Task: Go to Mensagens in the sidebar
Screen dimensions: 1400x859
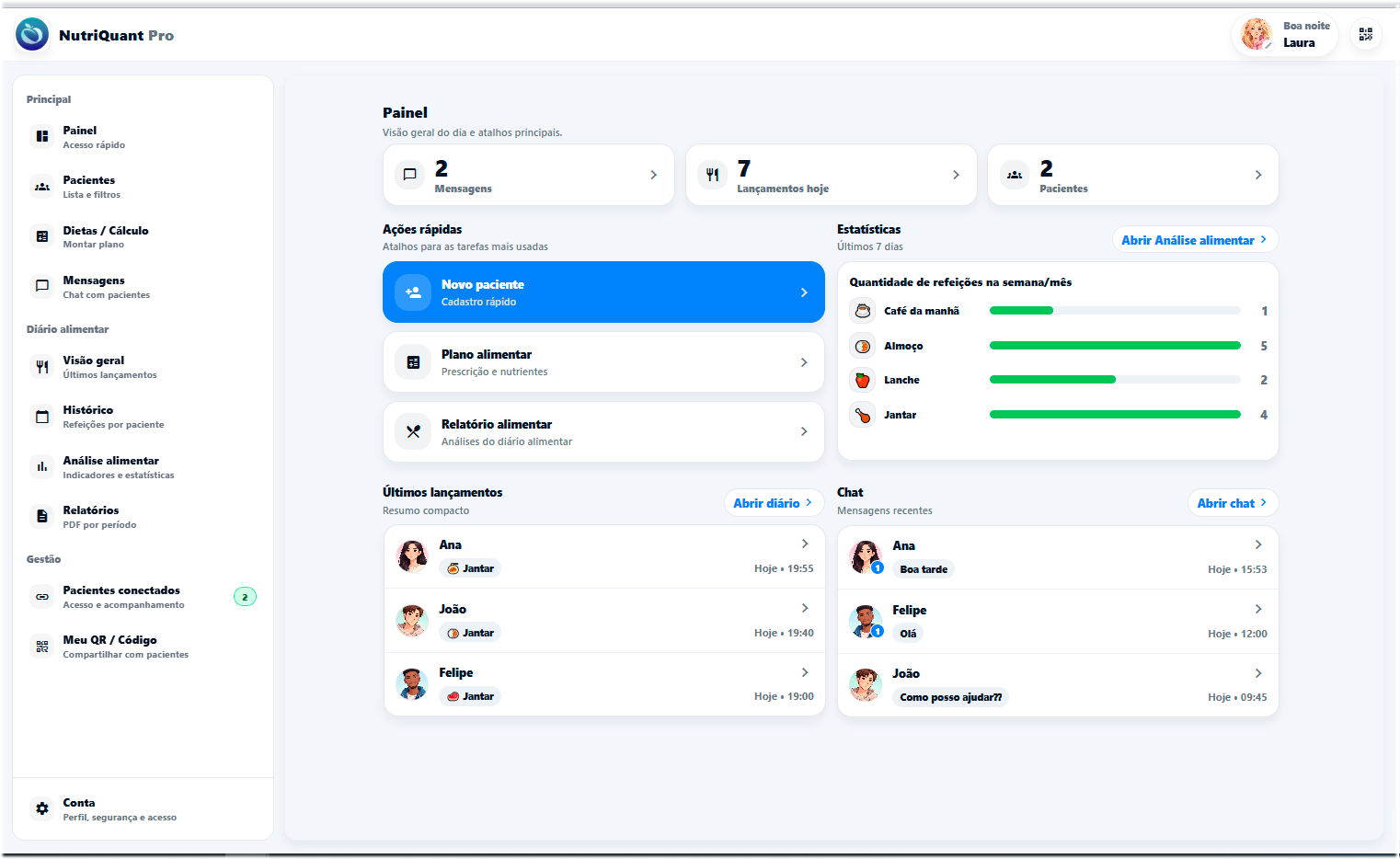Action: coord(94,286)
